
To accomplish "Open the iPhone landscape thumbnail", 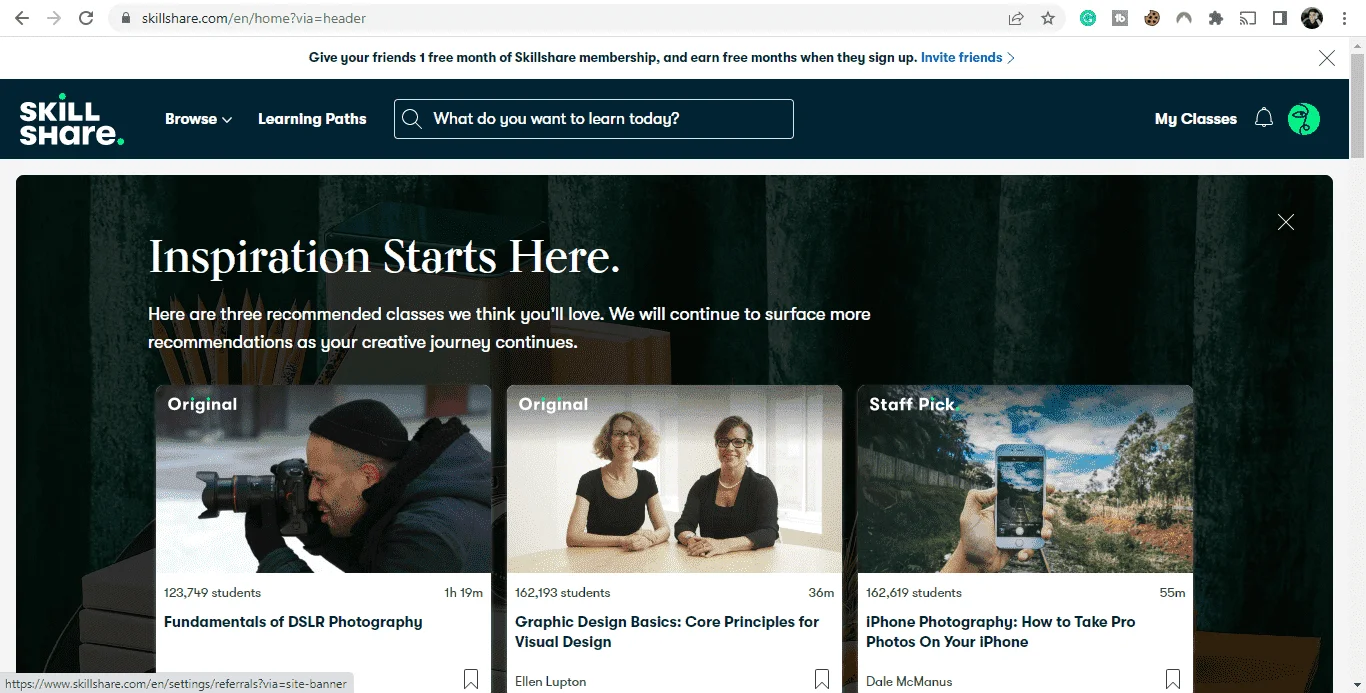I will [1025, 479].
